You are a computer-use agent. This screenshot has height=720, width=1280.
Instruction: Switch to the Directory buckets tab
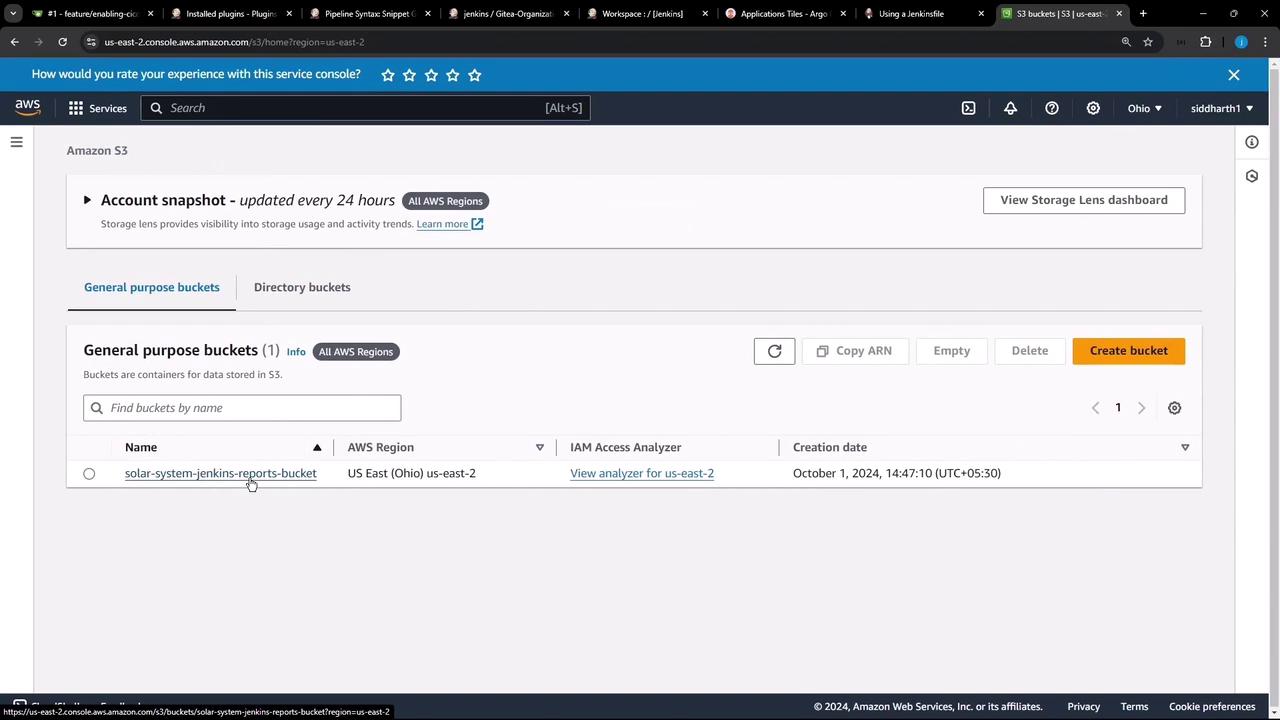302,287
